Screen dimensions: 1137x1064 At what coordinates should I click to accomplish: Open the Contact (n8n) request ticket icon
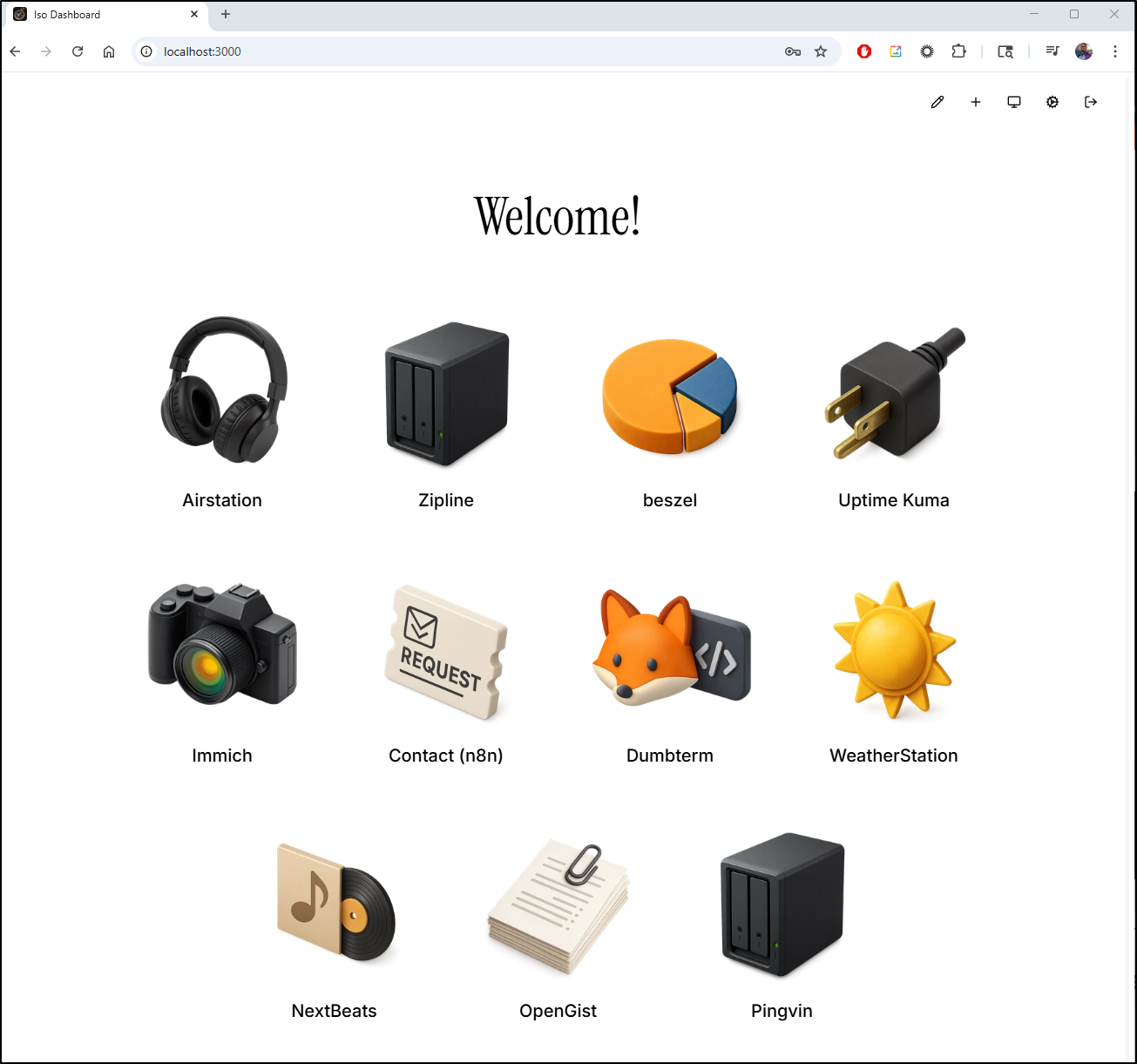click(446, 652)
